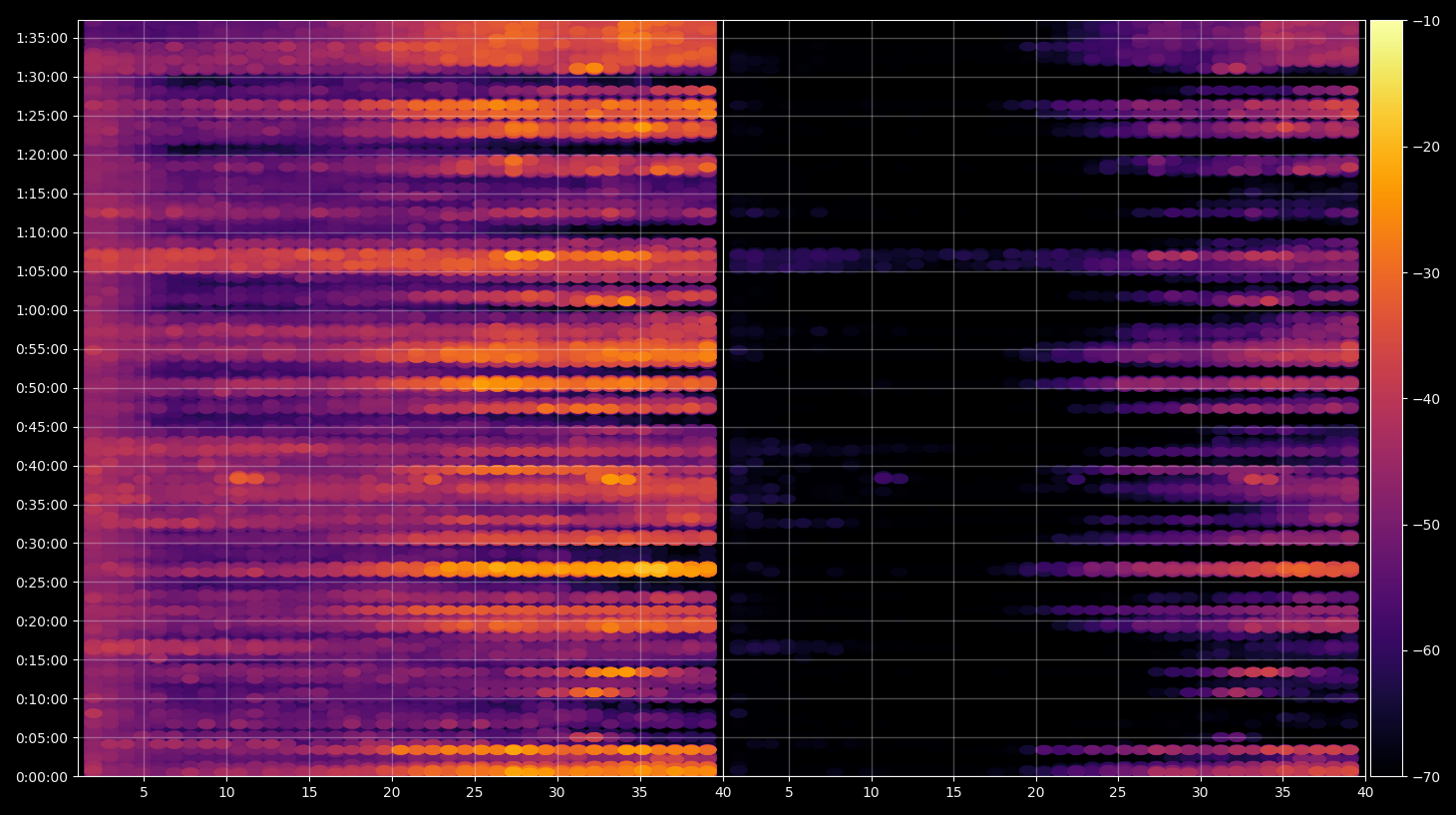Choose the −40 colorbar tick label

(1427, 399)
